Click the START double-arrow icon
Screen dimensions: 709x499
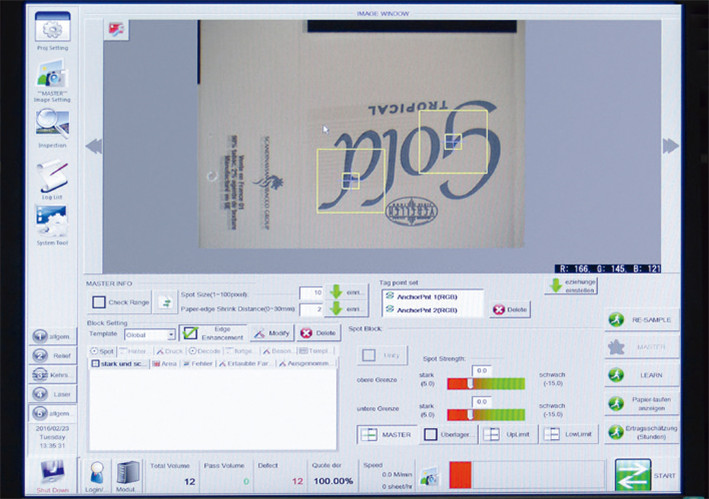pos(633,475)
